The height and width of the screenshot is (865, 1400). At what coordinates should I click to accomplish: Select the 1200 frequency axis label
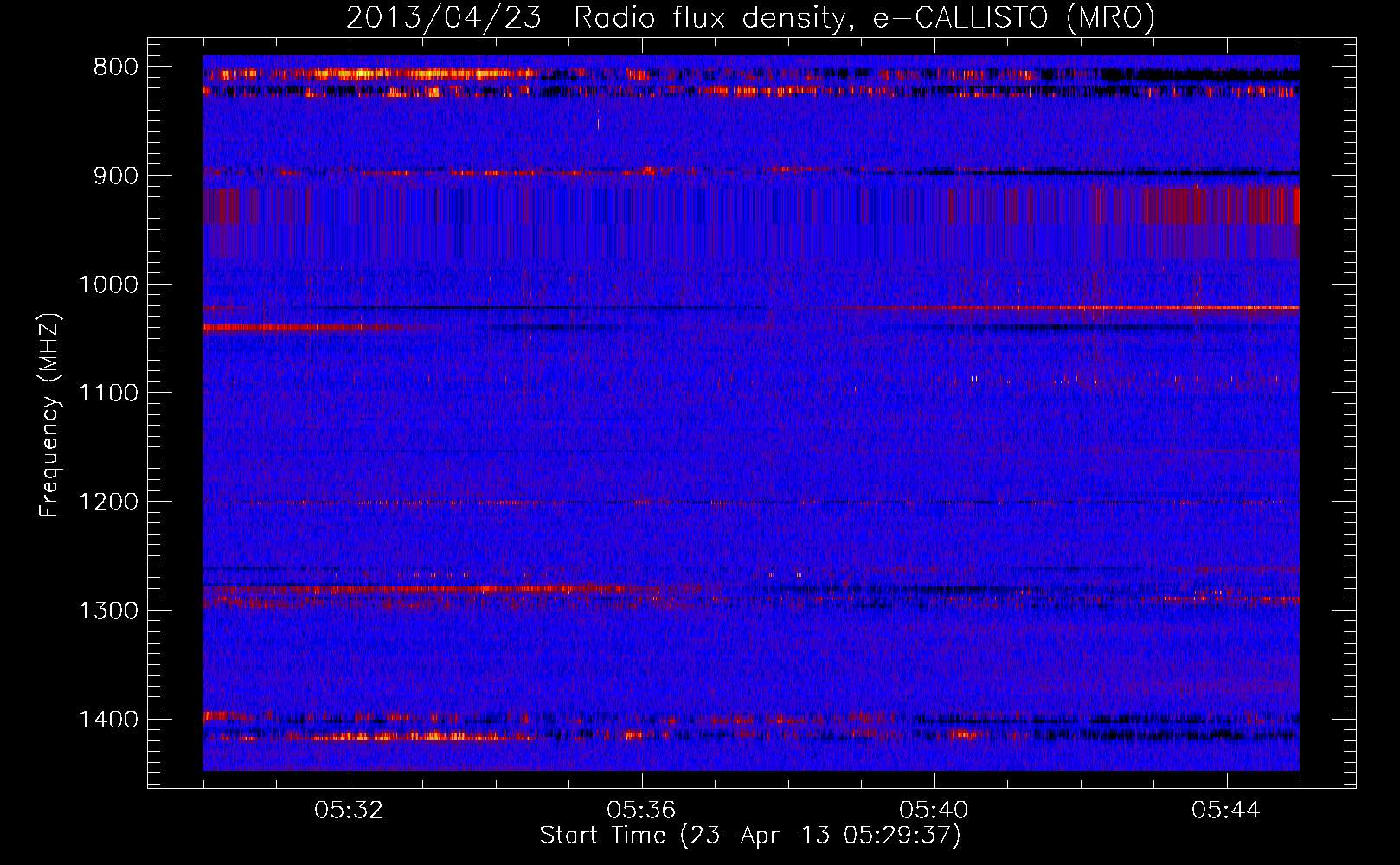[x=108, y=503]
